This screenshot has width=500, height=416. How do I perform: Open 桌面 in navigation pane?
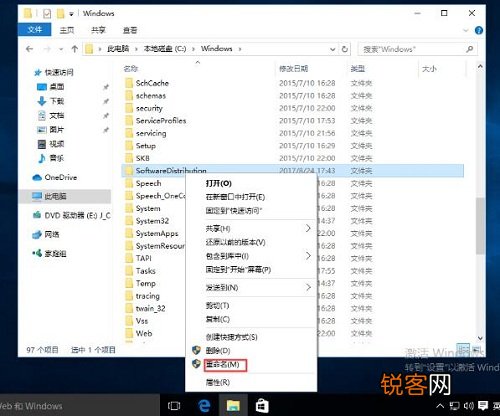57,87
